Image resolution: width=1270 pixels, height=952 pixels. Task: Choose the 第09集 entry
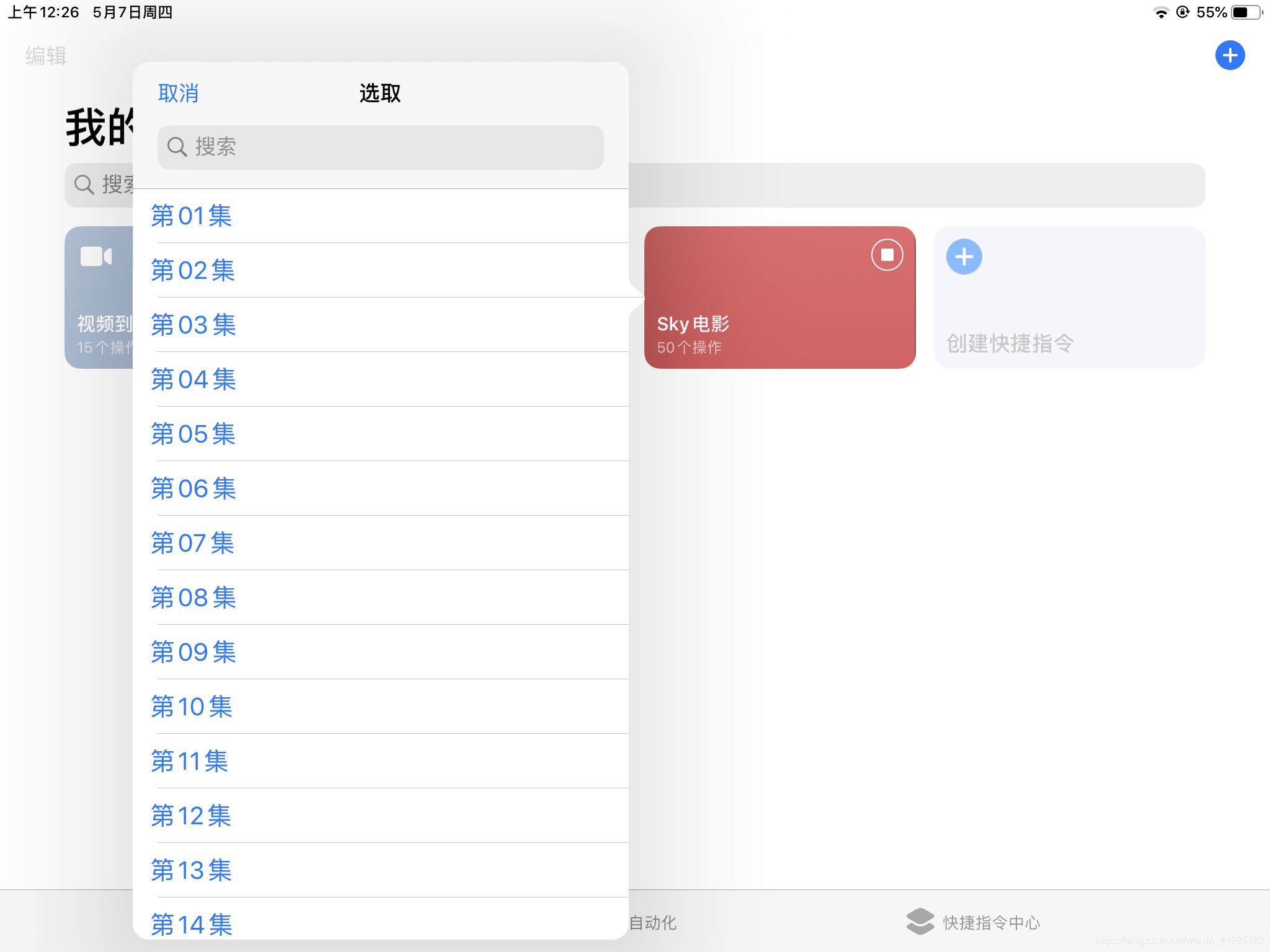[x=380, y=652]
